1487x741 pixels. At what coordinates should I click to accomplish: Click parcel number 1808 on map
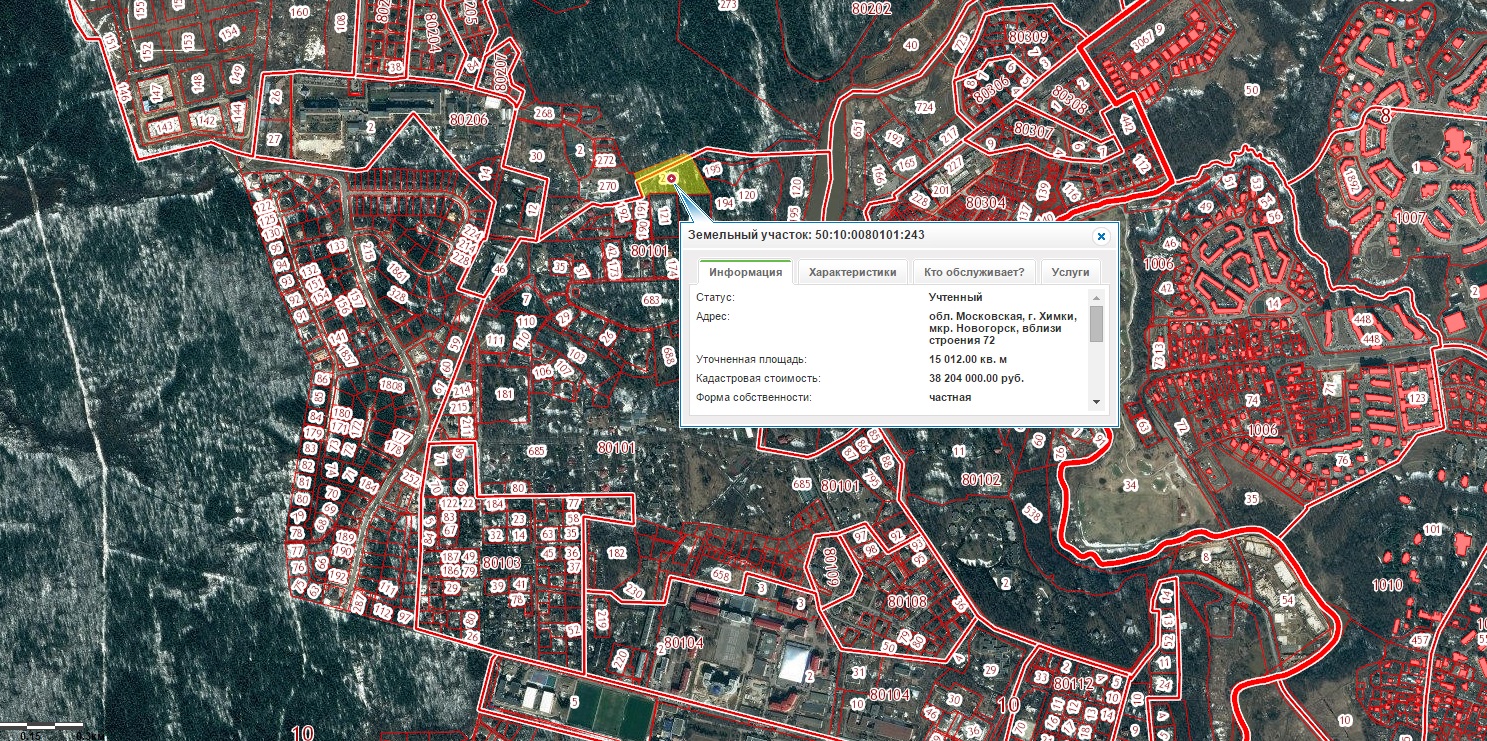pos(390,386)
